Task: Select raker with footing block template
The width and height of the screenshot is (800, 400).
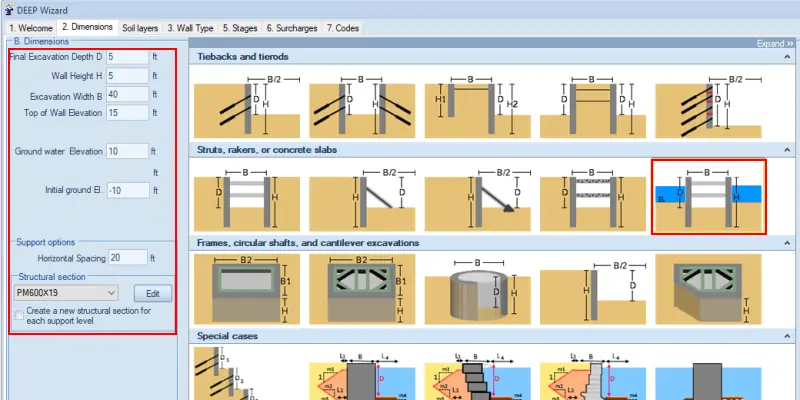Action: [478, 198]
